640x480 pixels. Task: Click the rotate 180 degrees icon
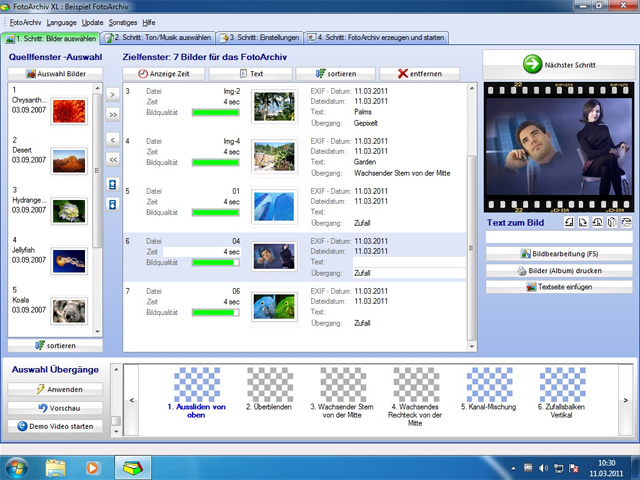pyautogui.click(x=597, y=221)
